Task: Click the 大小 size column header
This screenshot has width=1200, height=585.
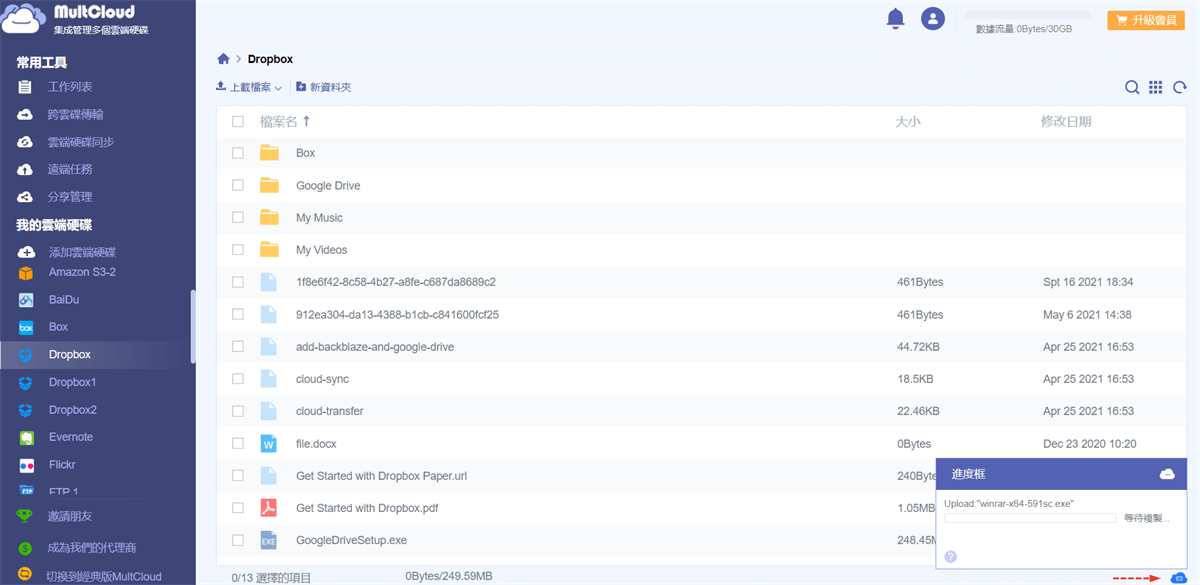Action: coord(908,121)
